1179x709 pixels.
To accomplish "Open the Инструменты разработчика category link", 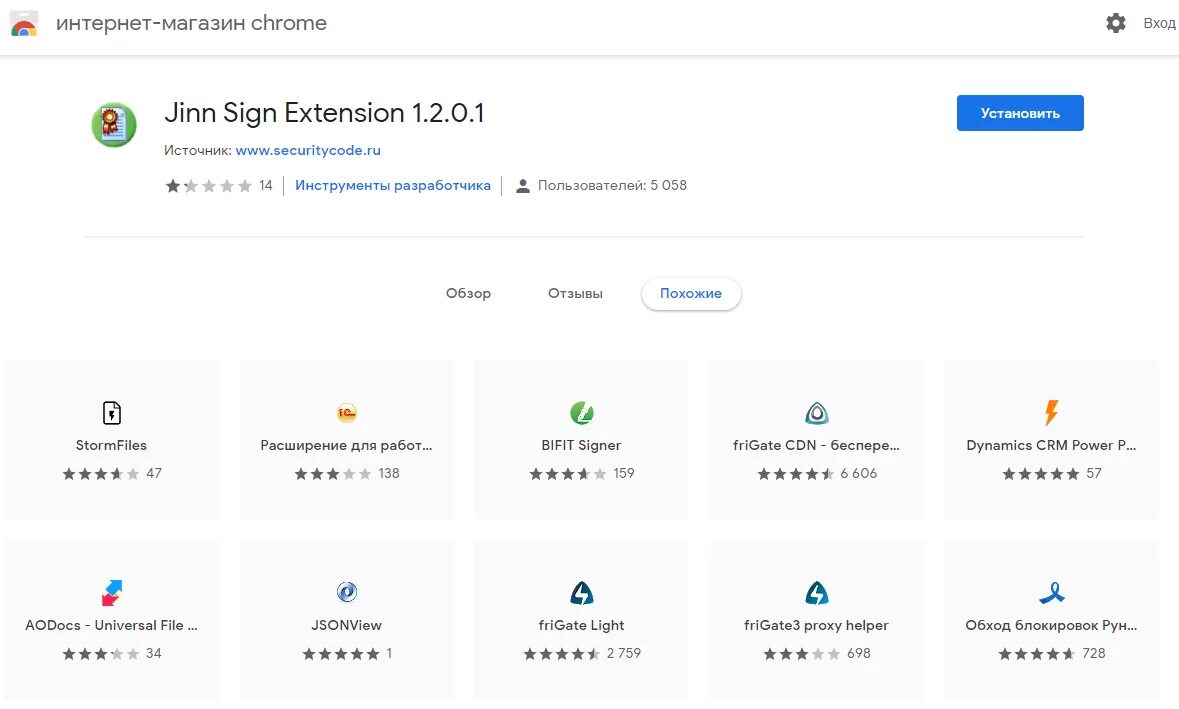I will [x=392, y=186].
